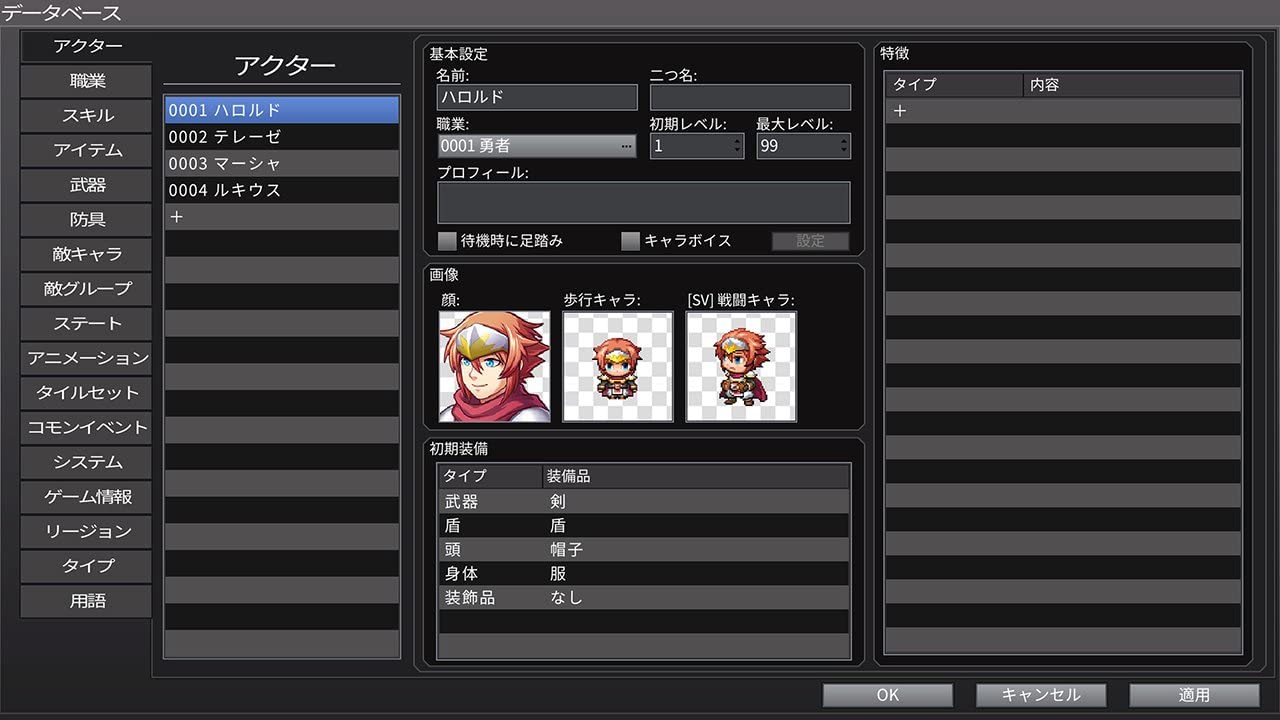Go to the タイルセット tab
Screen dimensions: 1280x720
point(88,392)
